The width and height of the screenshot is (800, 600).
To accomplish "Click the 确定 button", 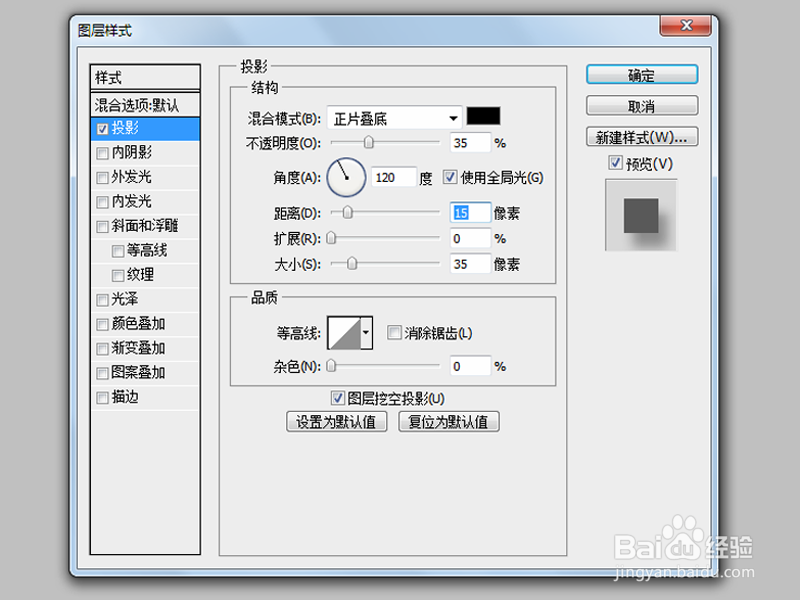I will click(x=640, y=74).
